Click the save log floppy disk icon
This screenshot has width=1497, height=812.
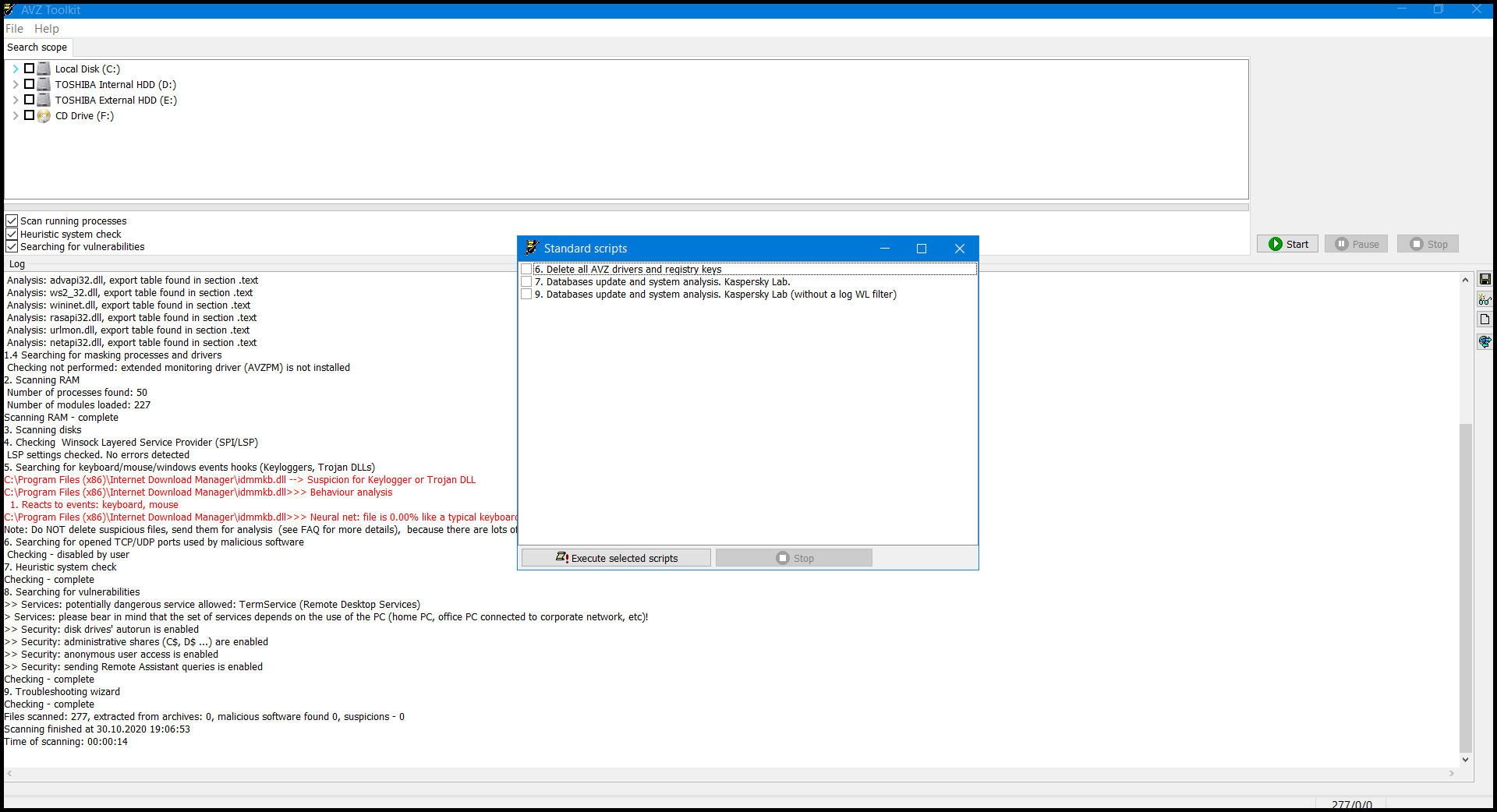click(x=1485, y=279)
